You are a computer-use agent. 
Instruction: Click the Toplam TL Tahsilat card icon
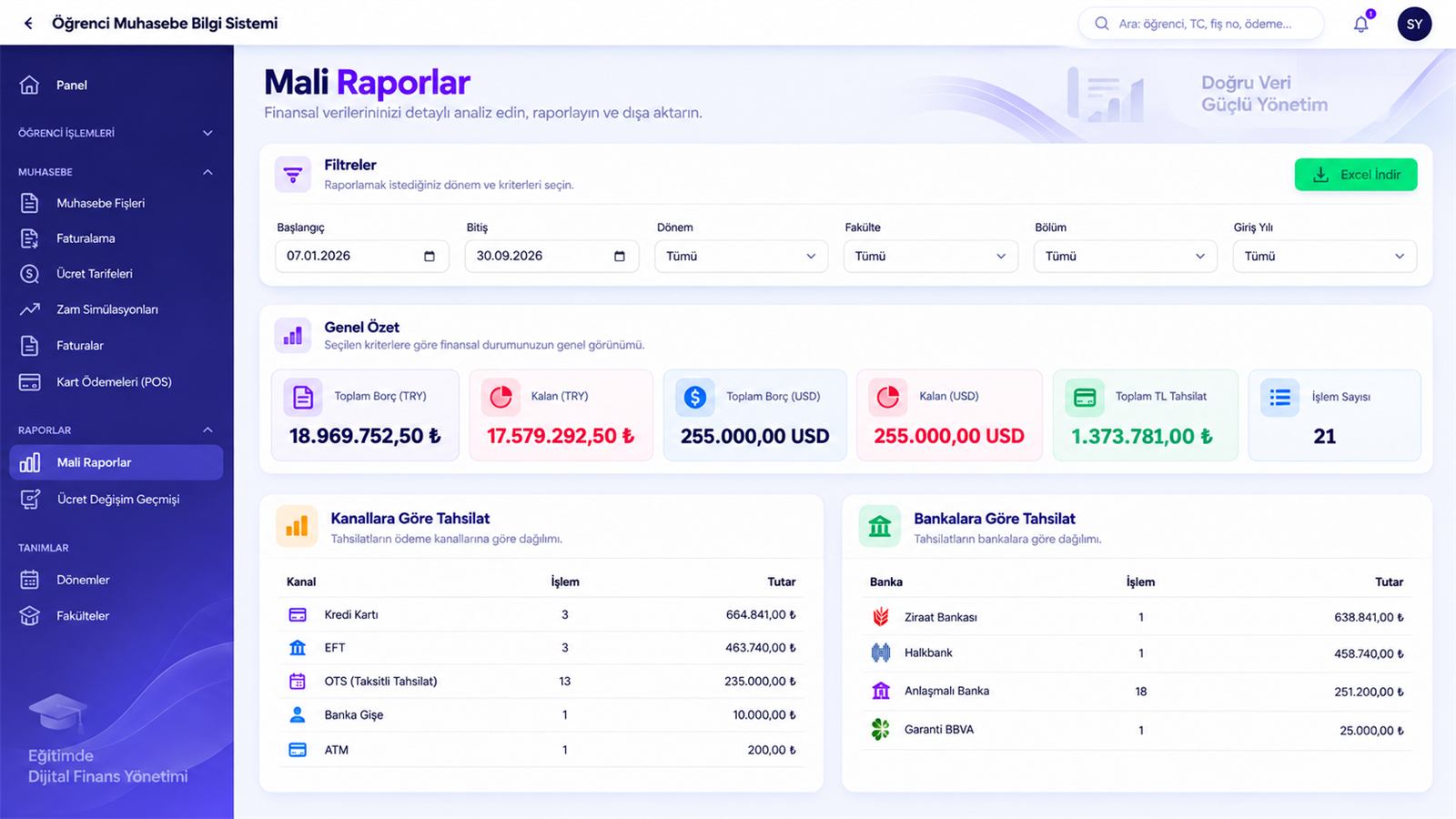(1085, 398)
